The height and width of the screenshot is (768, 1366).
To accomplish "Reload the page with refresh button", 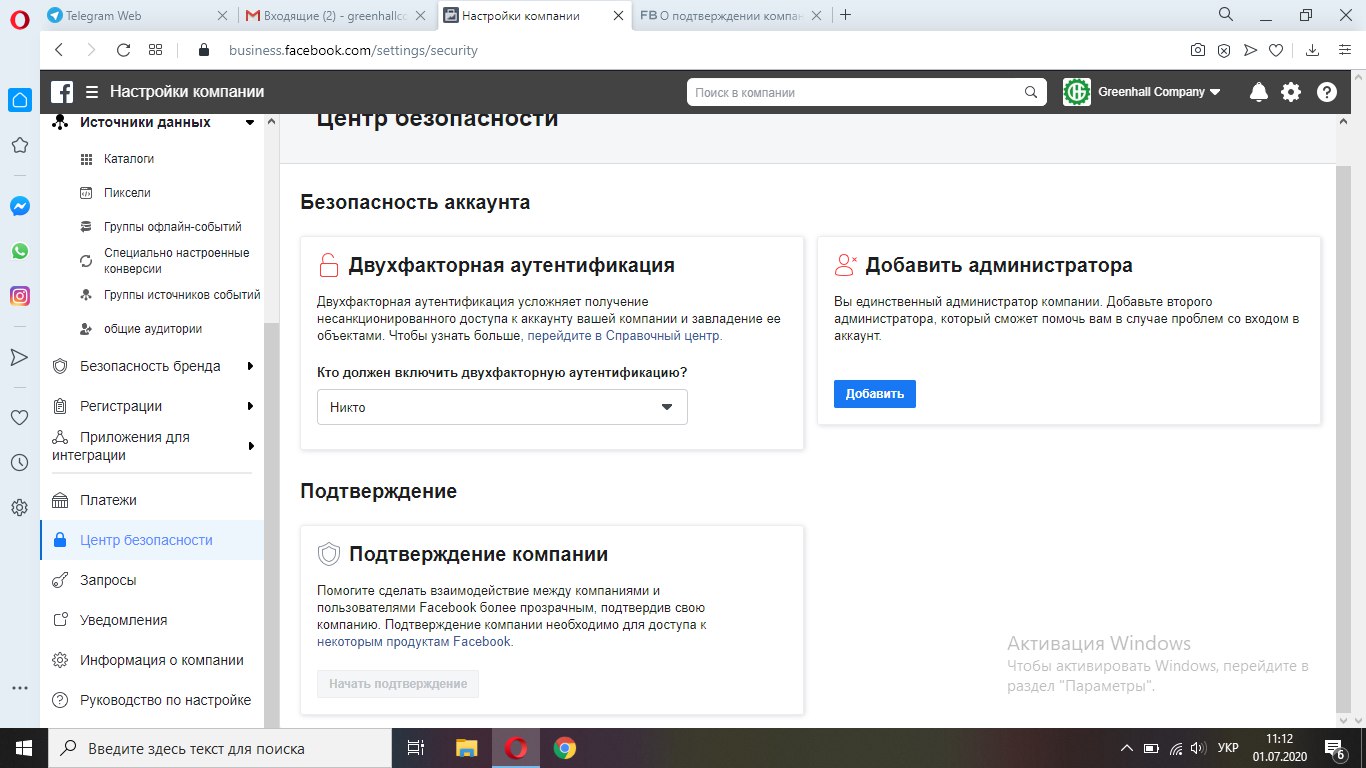I will tap(123, 50).
